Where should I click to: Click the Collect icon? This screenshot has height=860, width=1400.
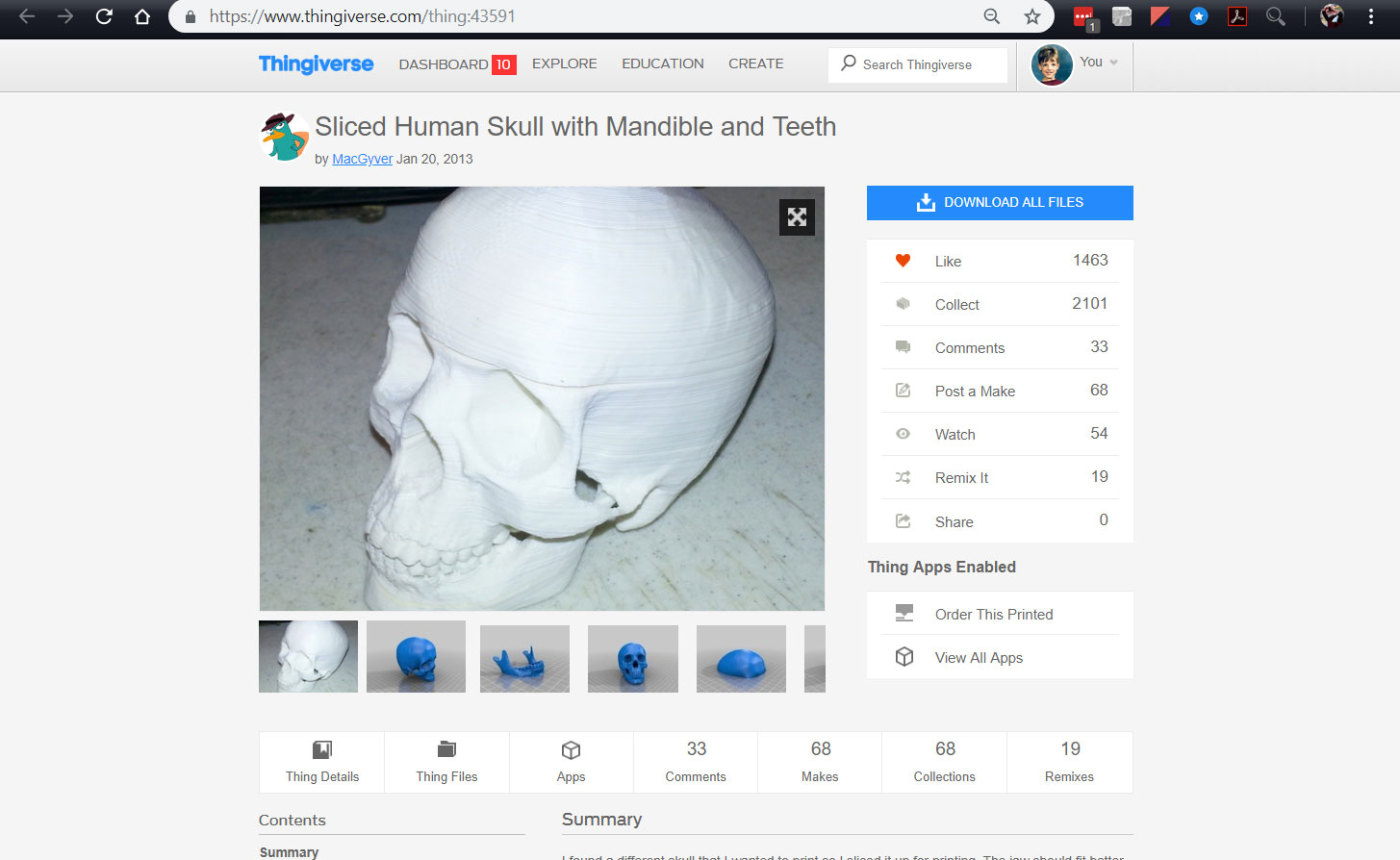[903, 304]
